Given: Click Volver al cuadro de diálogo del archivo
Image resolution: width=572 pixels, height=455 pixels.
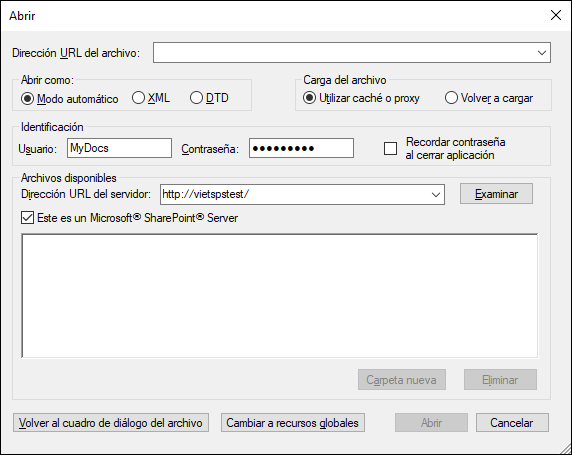Looking at the screenshot, I should (111, 423).
